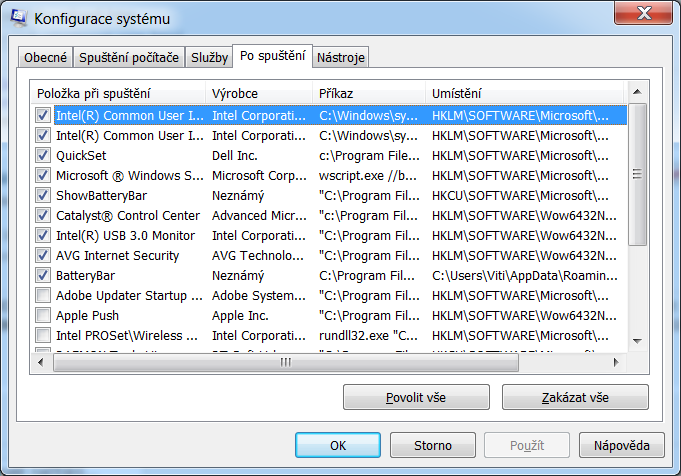The image size is (681, 476).
Task: Click Apple Inc. manufacturer cell
Action: click(x=240, y=315)
